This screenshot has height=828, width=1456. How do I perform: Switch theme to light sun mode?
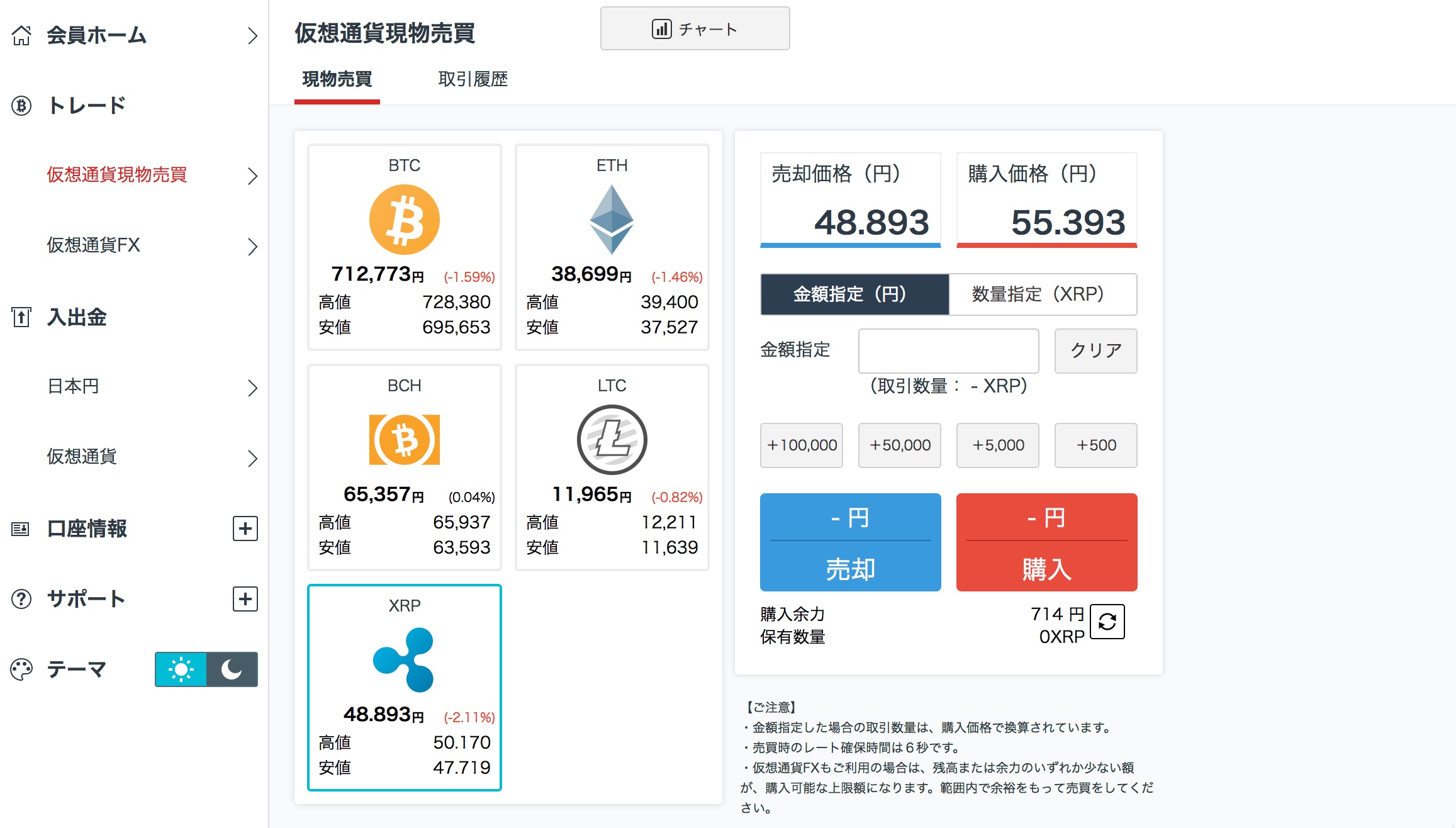tap(181, 669)
